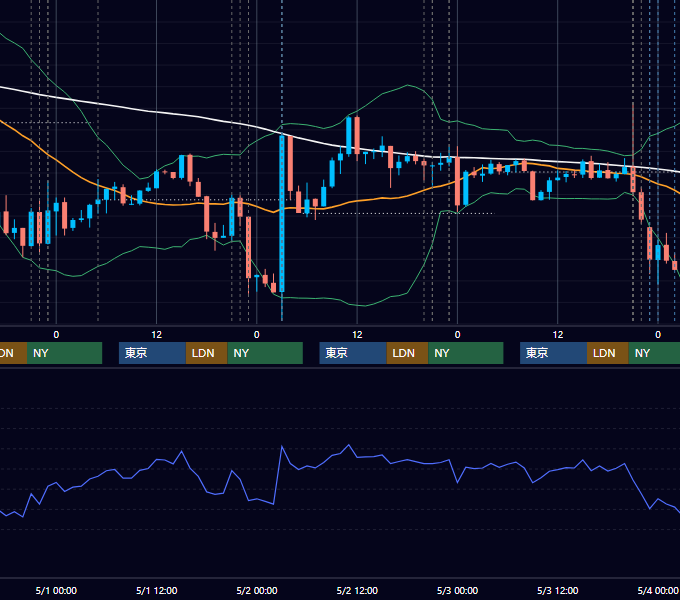Image resolution: width=680 pixels, height=600 pixels.
Task: Click hour label 12 above the 5/2 12:00 date
Action: [357, 335]
